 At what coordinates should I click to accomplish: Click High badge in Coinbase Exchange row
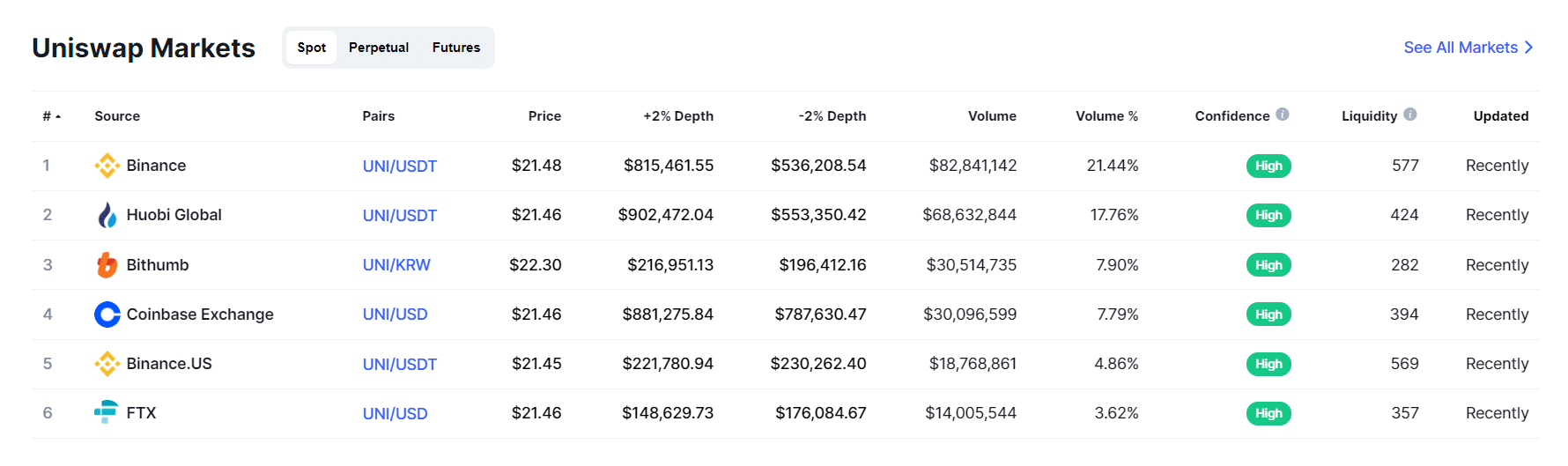[1268, 314]
